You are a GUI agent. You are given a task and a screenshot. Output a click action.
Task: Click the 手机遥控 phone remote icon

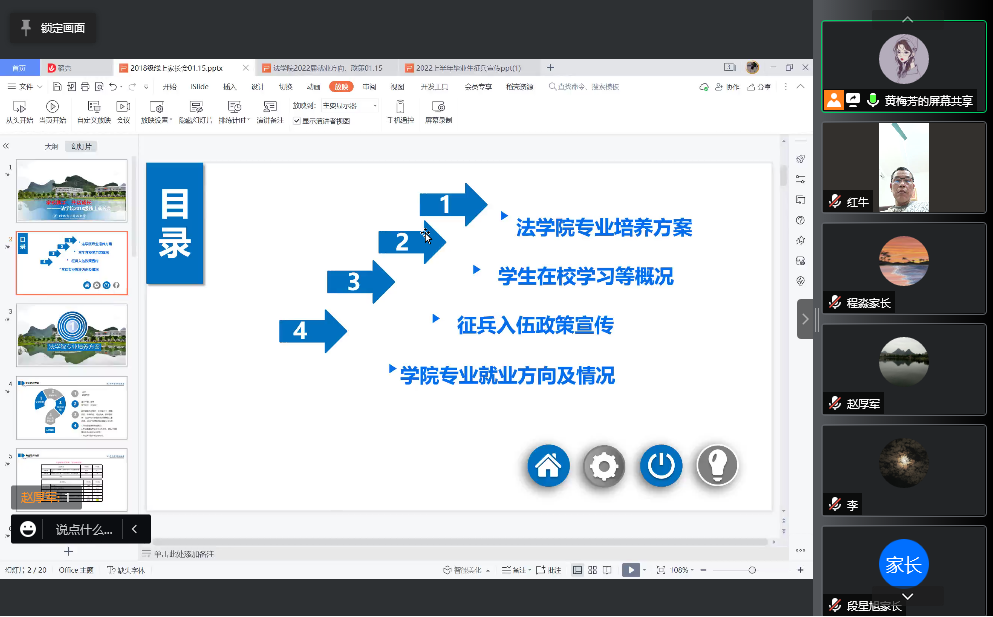[x=400, y=111]
